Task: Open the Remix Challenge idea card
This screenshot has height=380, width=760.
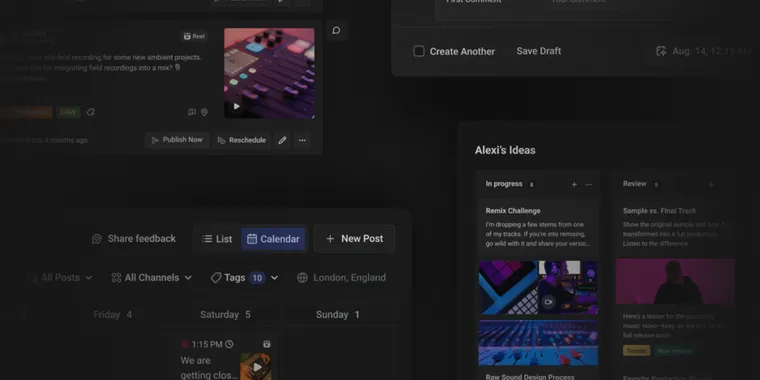Action: click(538, 227)
